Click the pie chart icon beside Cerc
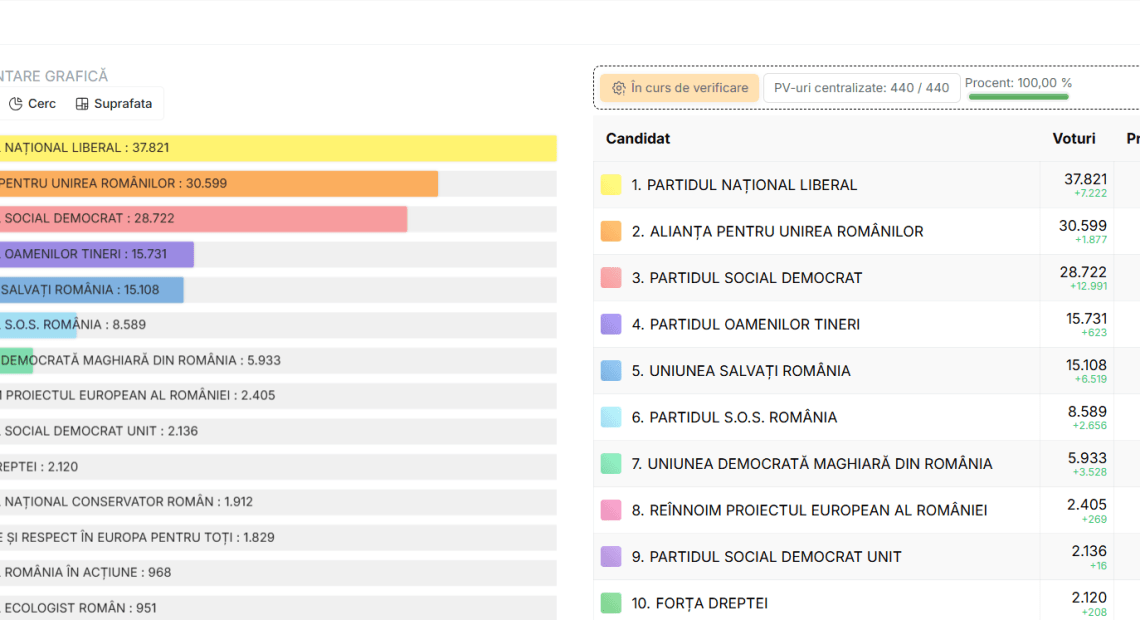The width and height of the screenshot is (1140, 620). 16,104
